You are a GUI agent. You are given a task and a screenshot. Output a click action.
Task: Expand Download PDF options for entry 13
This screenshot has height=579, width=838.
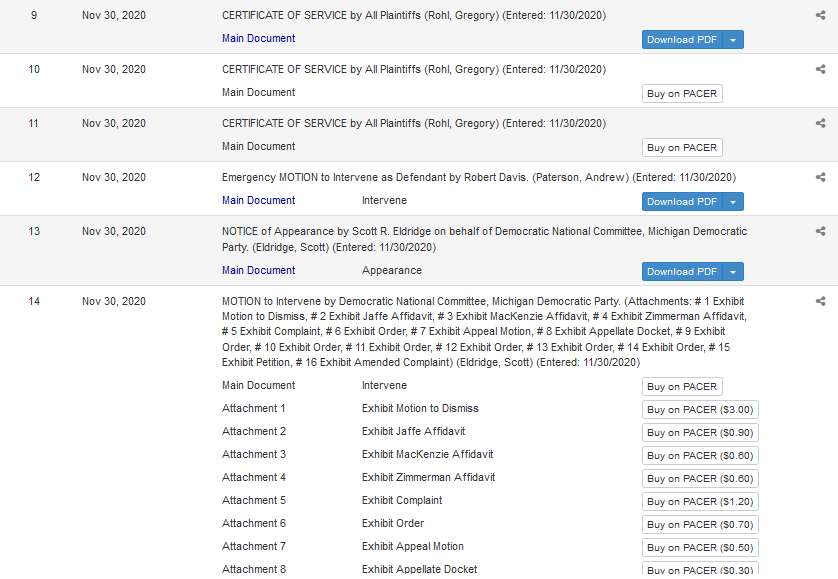[733, 272]
